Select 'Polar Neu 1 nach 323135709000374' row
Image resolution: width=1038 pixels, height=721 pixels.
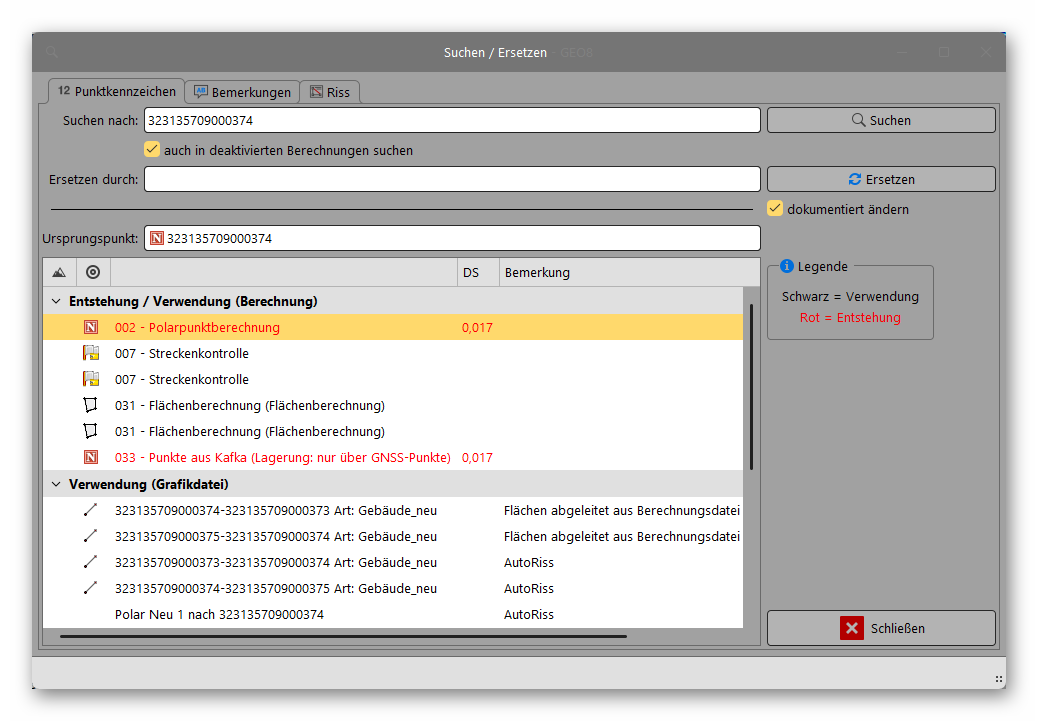[x=393, y=614]
